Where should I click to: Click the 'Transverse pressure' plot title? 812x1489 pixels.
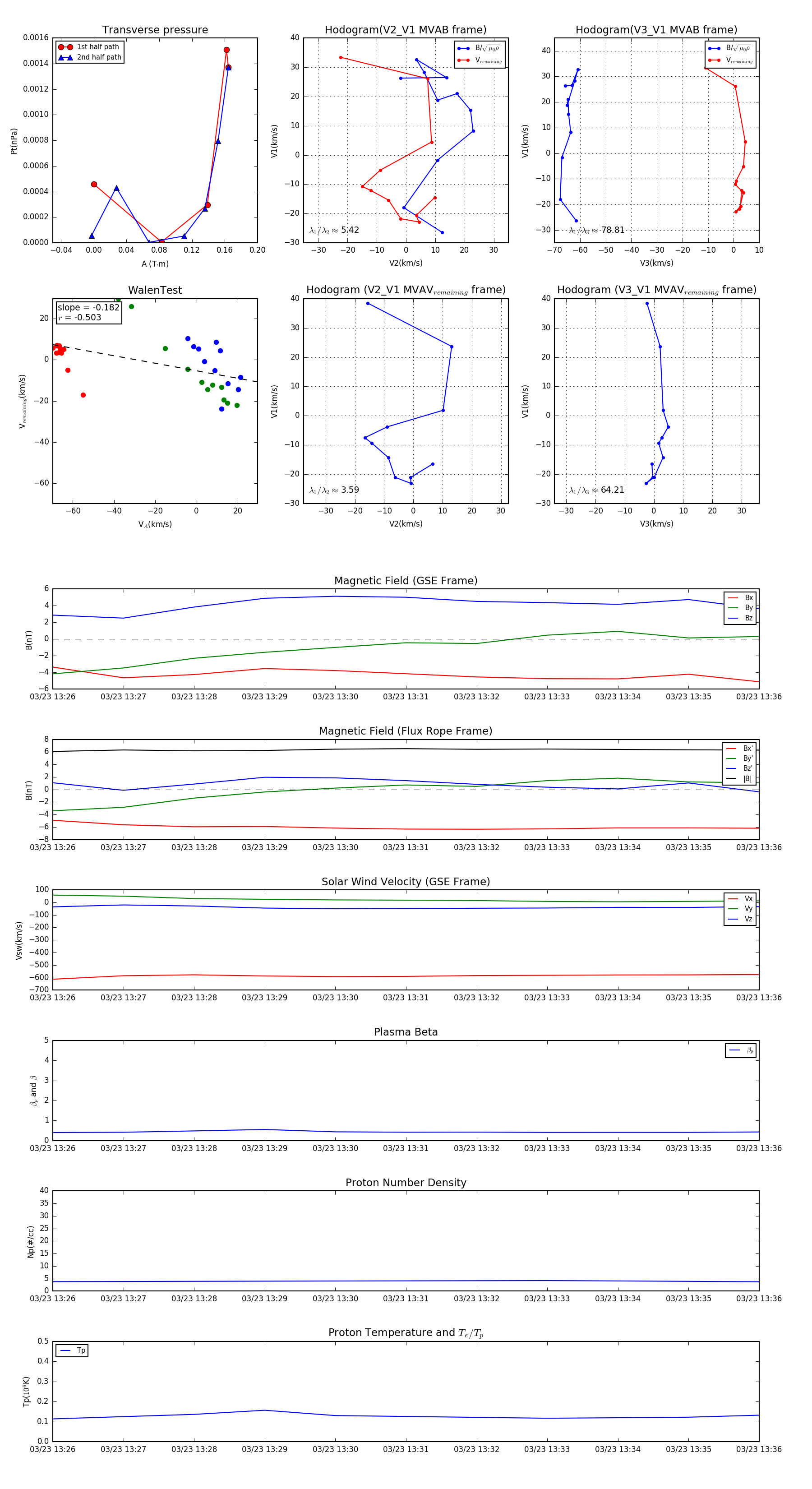(155, 30)
